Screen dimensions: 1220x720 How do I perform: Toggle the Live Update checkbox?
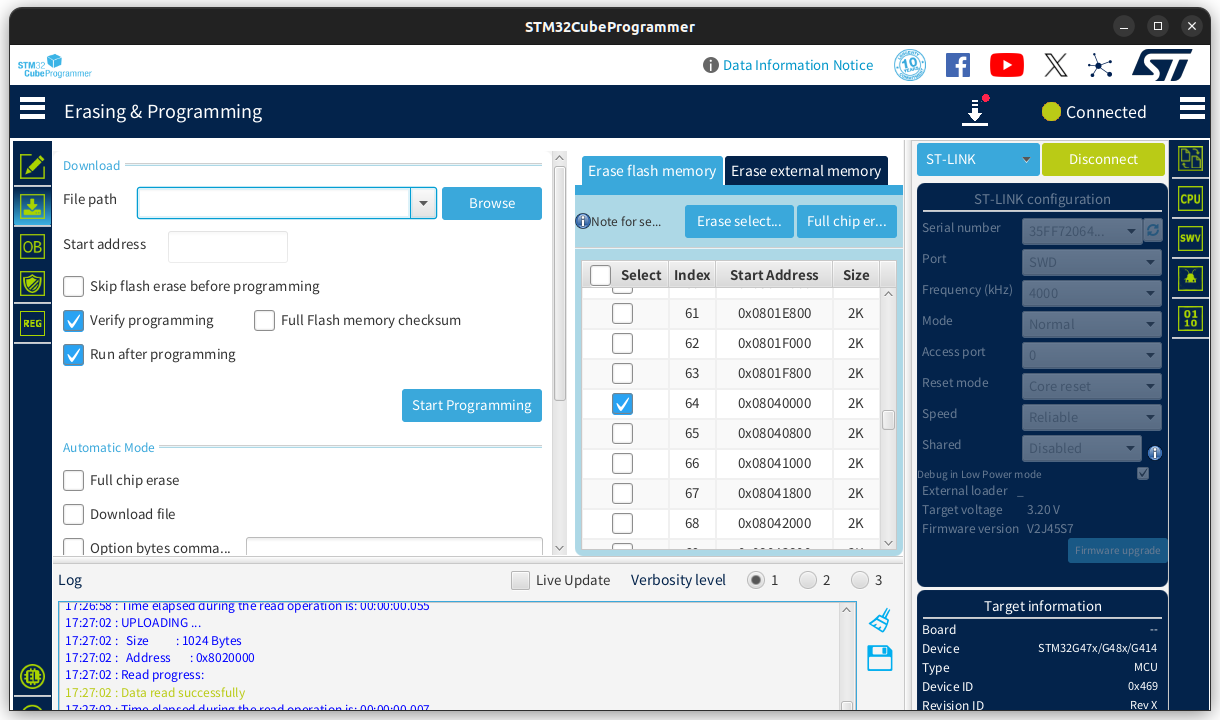coord(520,580)
